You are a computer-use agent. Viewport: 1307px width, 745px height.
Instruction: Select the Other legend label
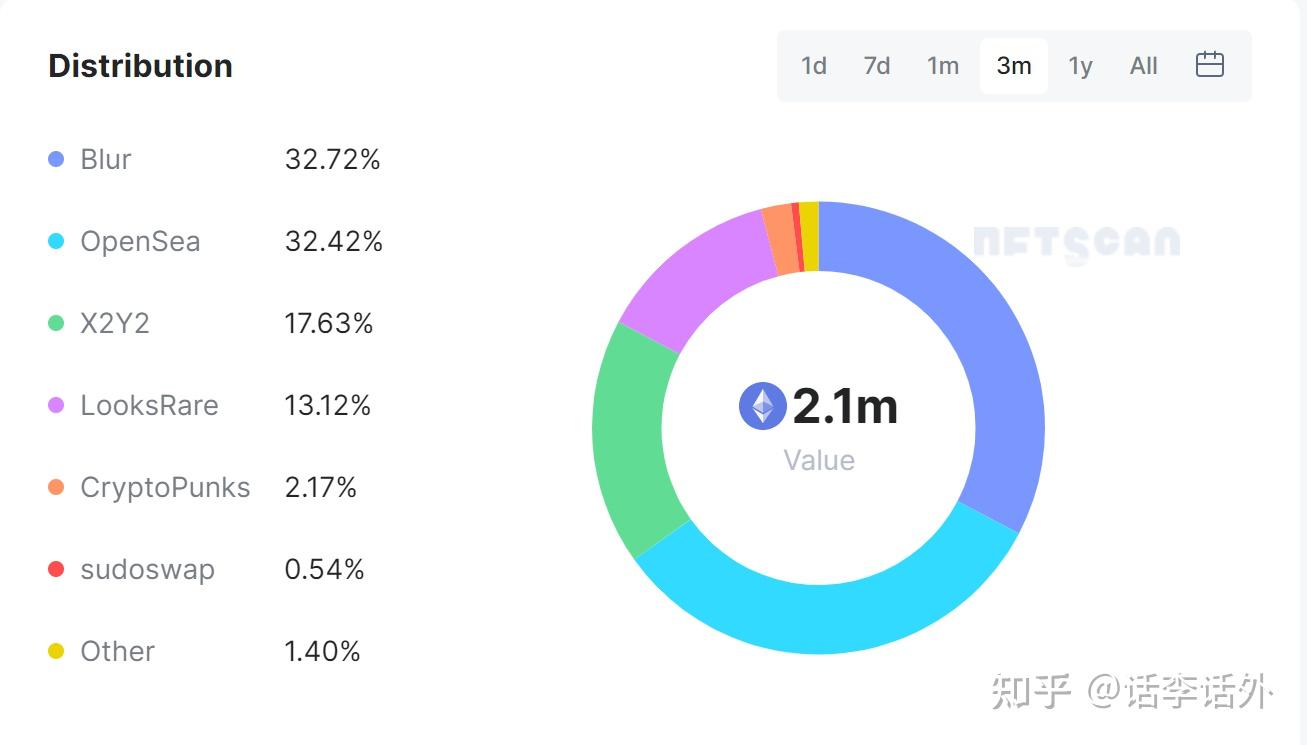[x=118, y=651]
